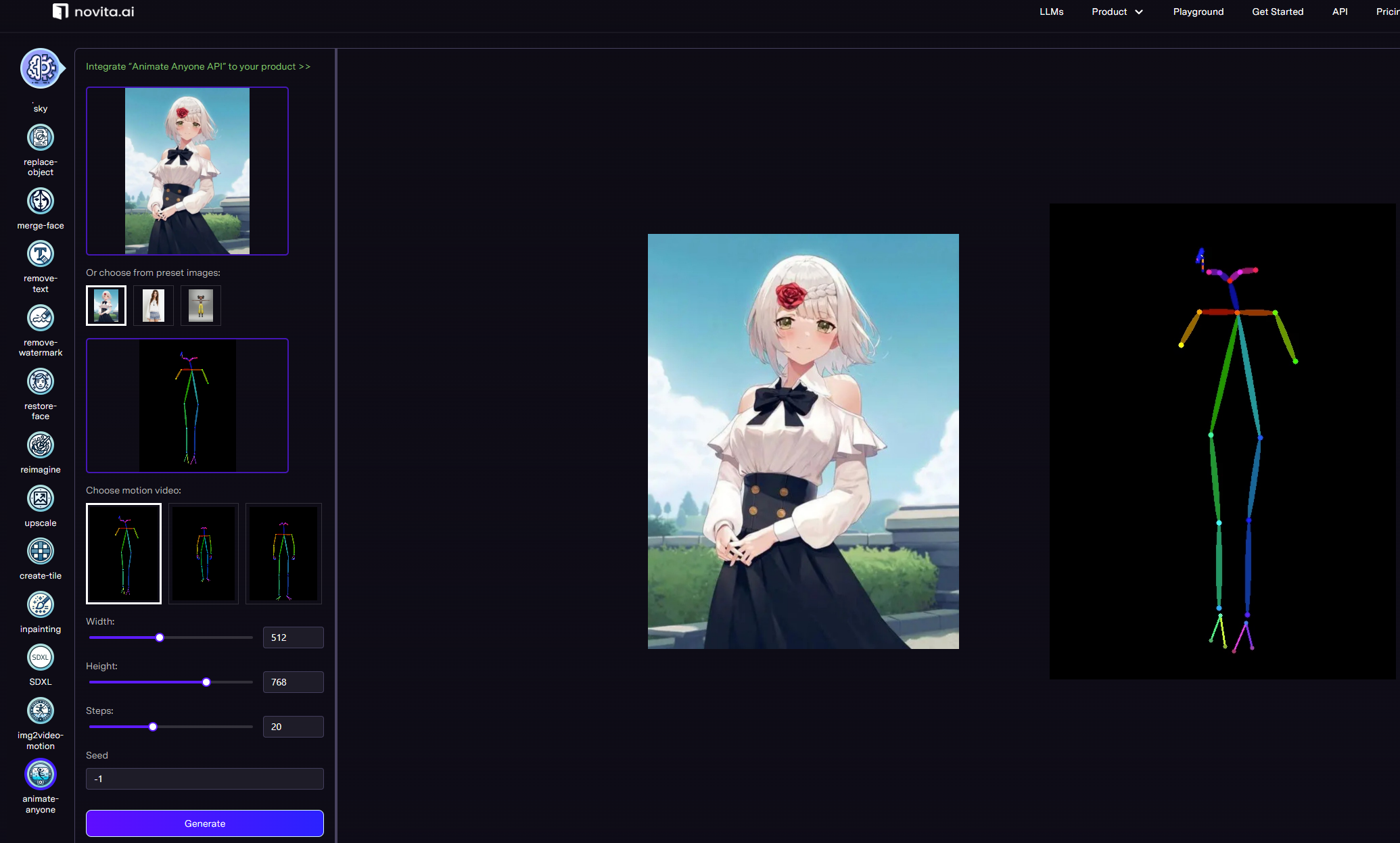This screenshot has height=843, width=1400.
Task: Choose the woman in jeans preset image
Action: point(154,306)
